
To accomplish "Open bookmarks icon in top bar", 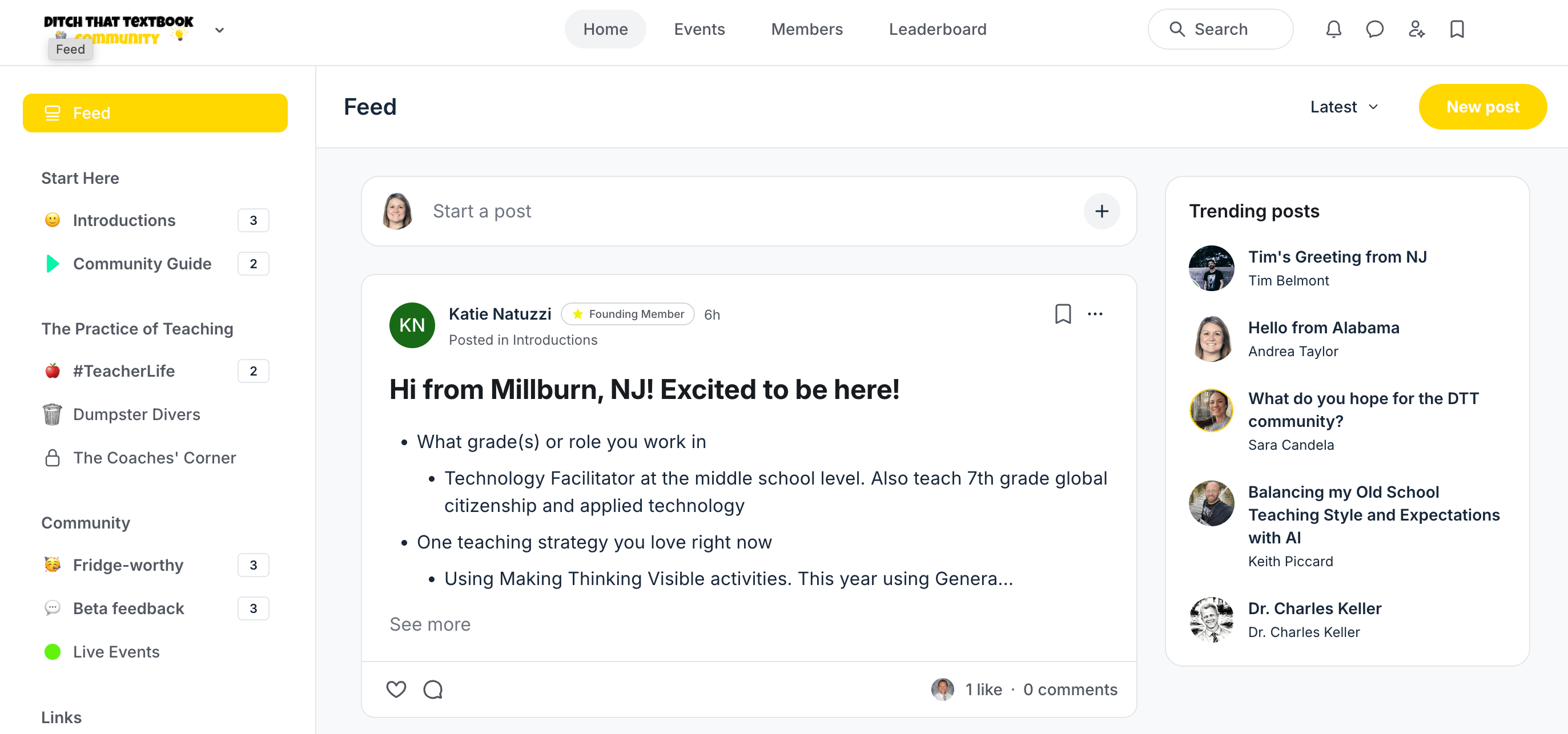I will coord(1457,29).
